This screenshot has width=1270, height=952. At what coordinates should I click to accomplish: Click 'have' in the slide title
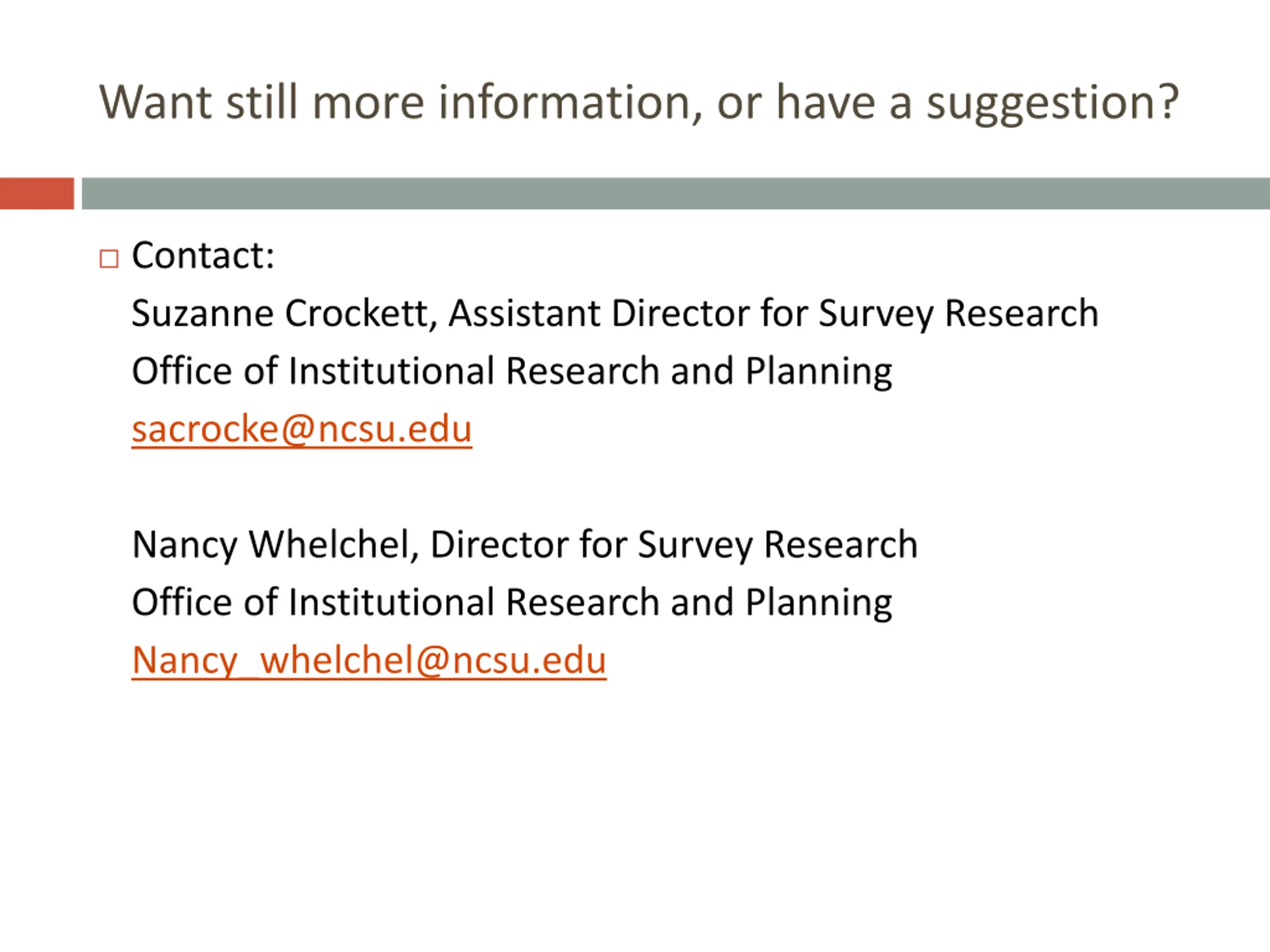point(825,102)
